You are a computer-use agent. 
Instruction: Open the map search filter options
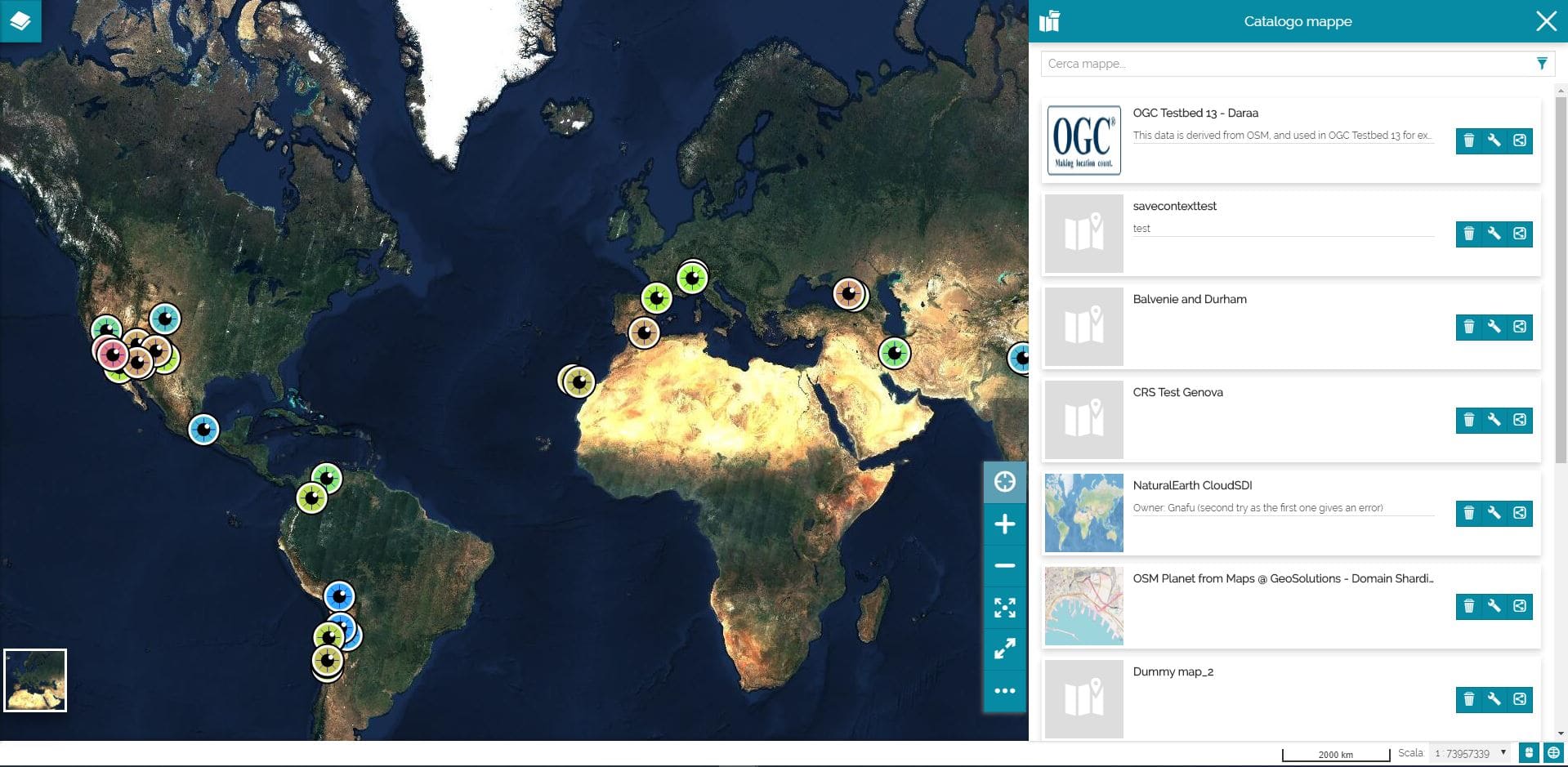click(1541, 64)
